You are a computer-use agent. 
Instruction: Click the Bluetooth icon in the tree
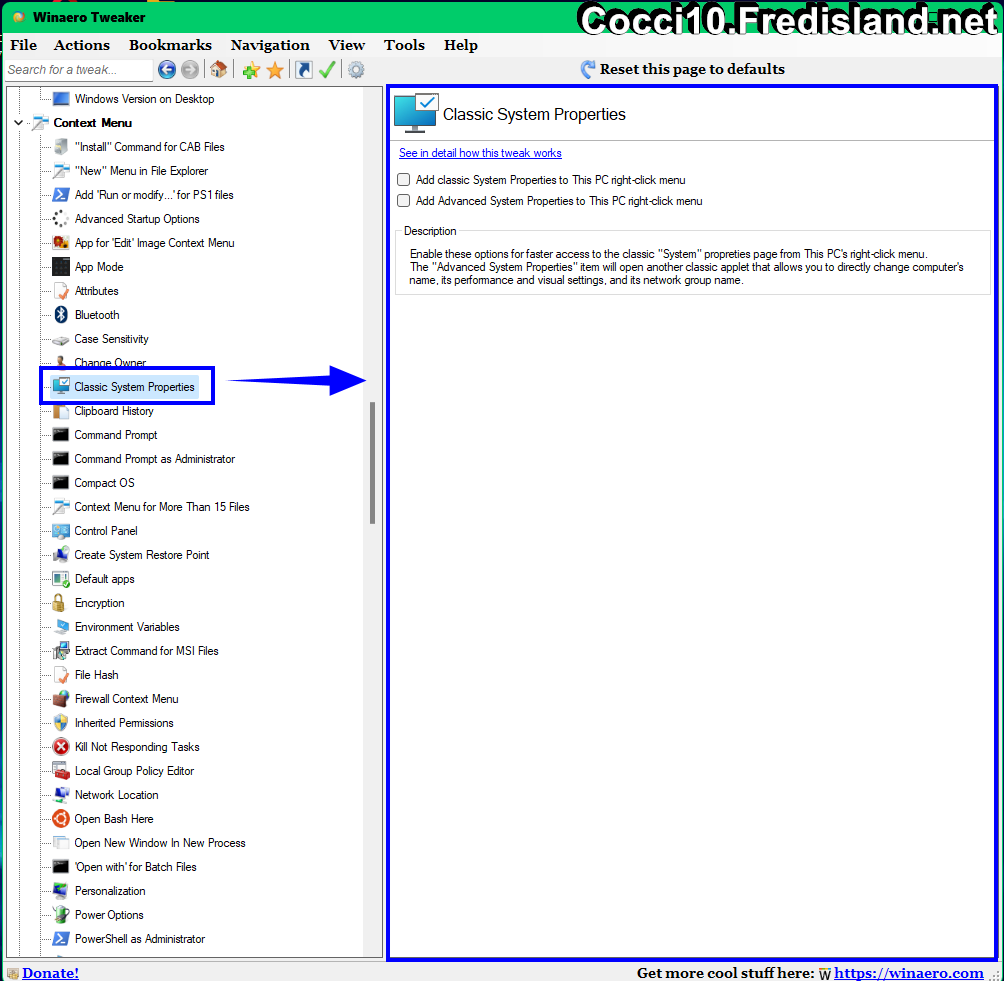(x=61, y=314)
